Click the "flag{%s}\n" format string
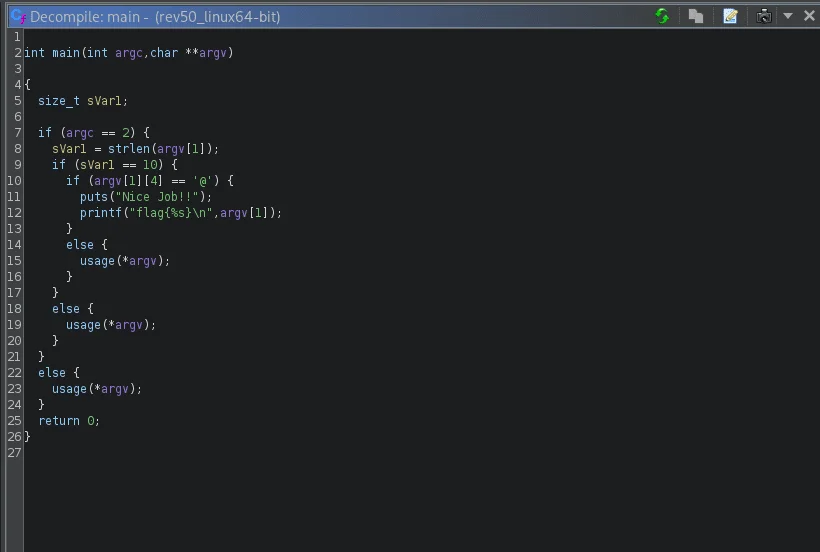This screenshot has width=820, height=552. (170, 213)
